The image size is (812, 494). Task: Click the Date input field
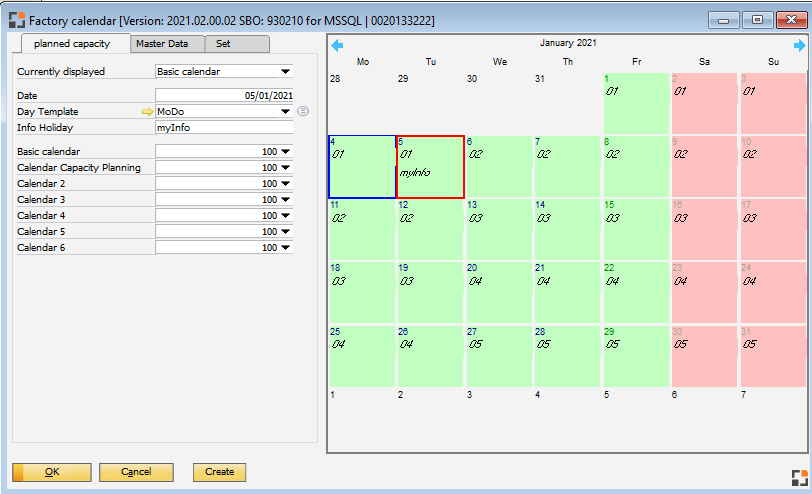pos(224,95)
